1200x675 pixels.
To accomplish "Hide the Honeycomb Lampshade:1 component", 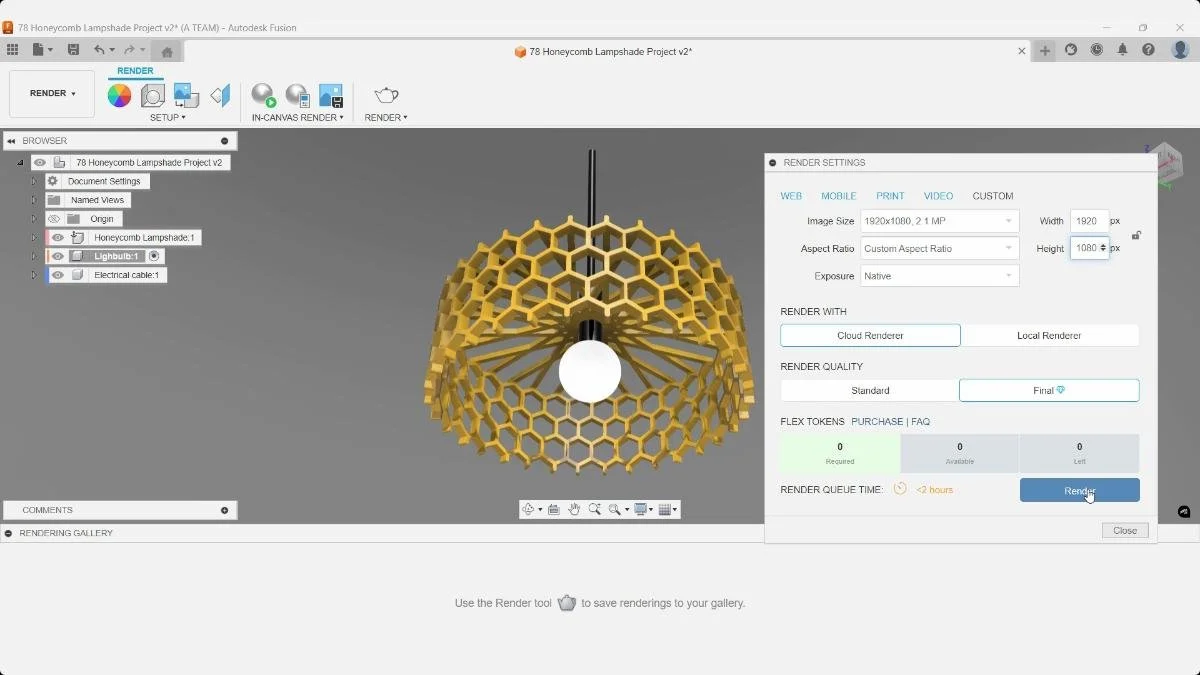I will click(x=57, y=238).
